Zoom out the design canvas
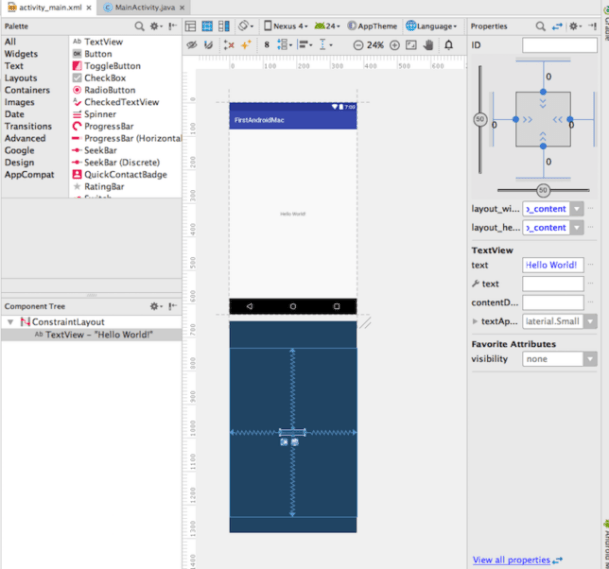 click(x=358, y=45)
